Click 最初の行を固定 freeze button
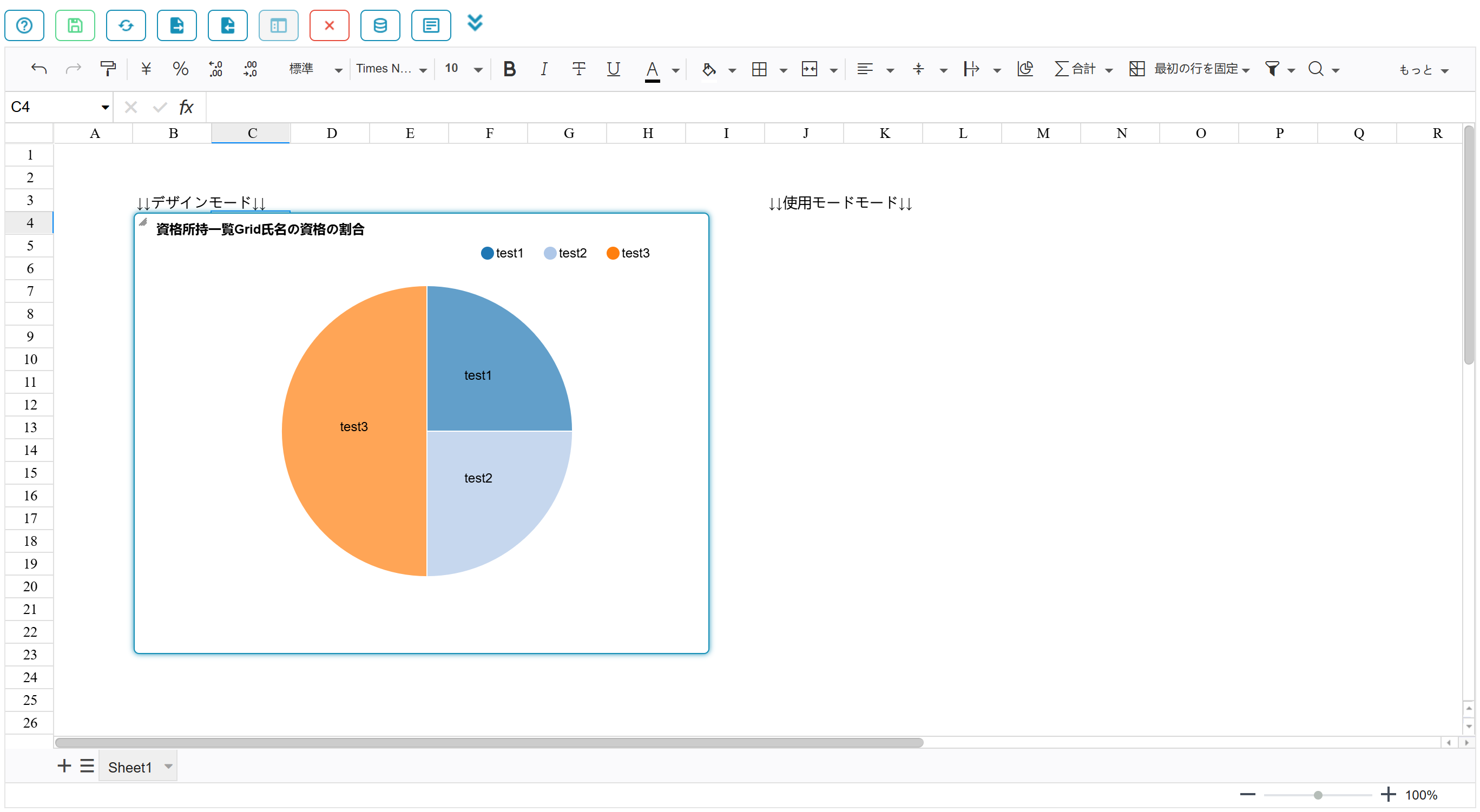Viewport: 1480px width, 812px height. [x=1183, y=69]
